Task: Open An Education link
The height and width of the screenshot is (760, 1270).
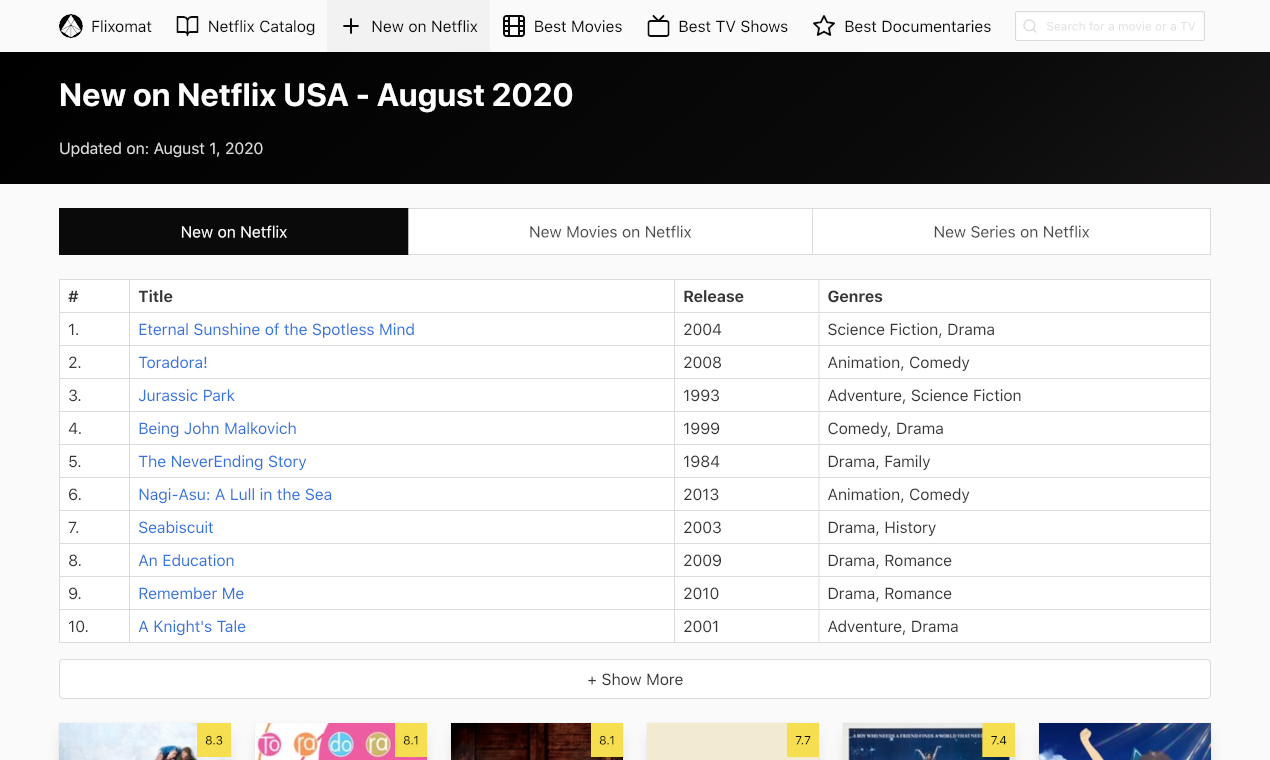Action: (x=186, y=560)
